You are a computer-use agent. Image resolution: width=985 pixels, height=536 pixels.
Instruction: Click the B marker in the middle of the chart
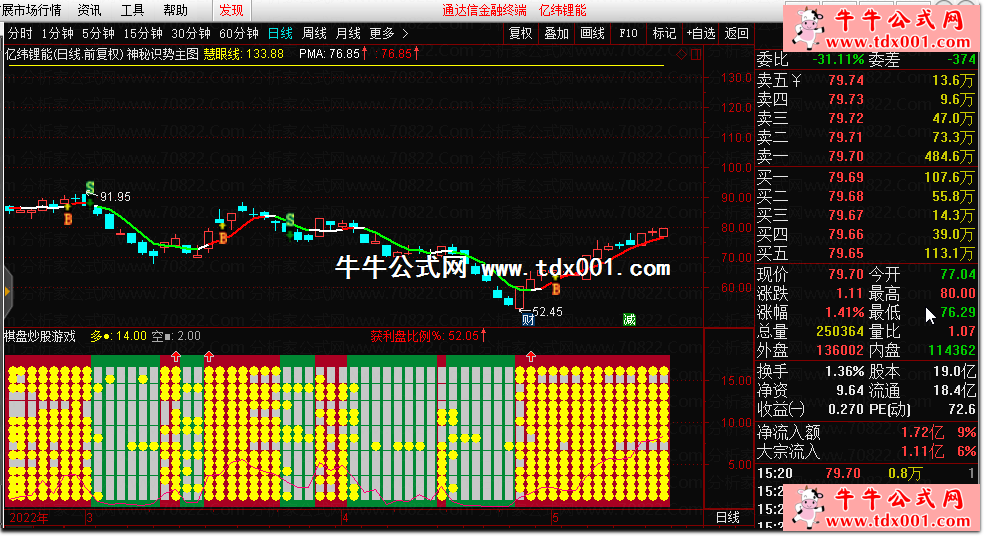[x=223, y=239]
